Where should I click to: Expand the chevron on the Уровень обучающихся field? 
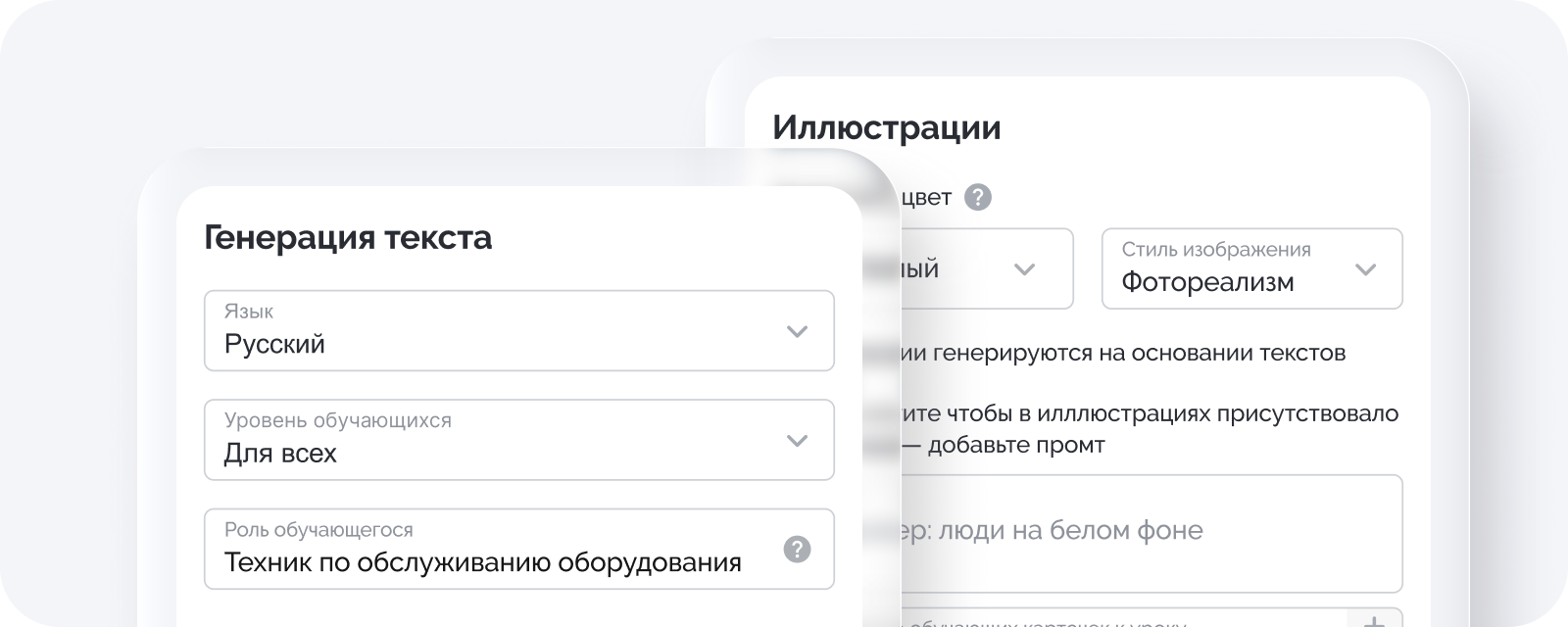click(796, 440)
